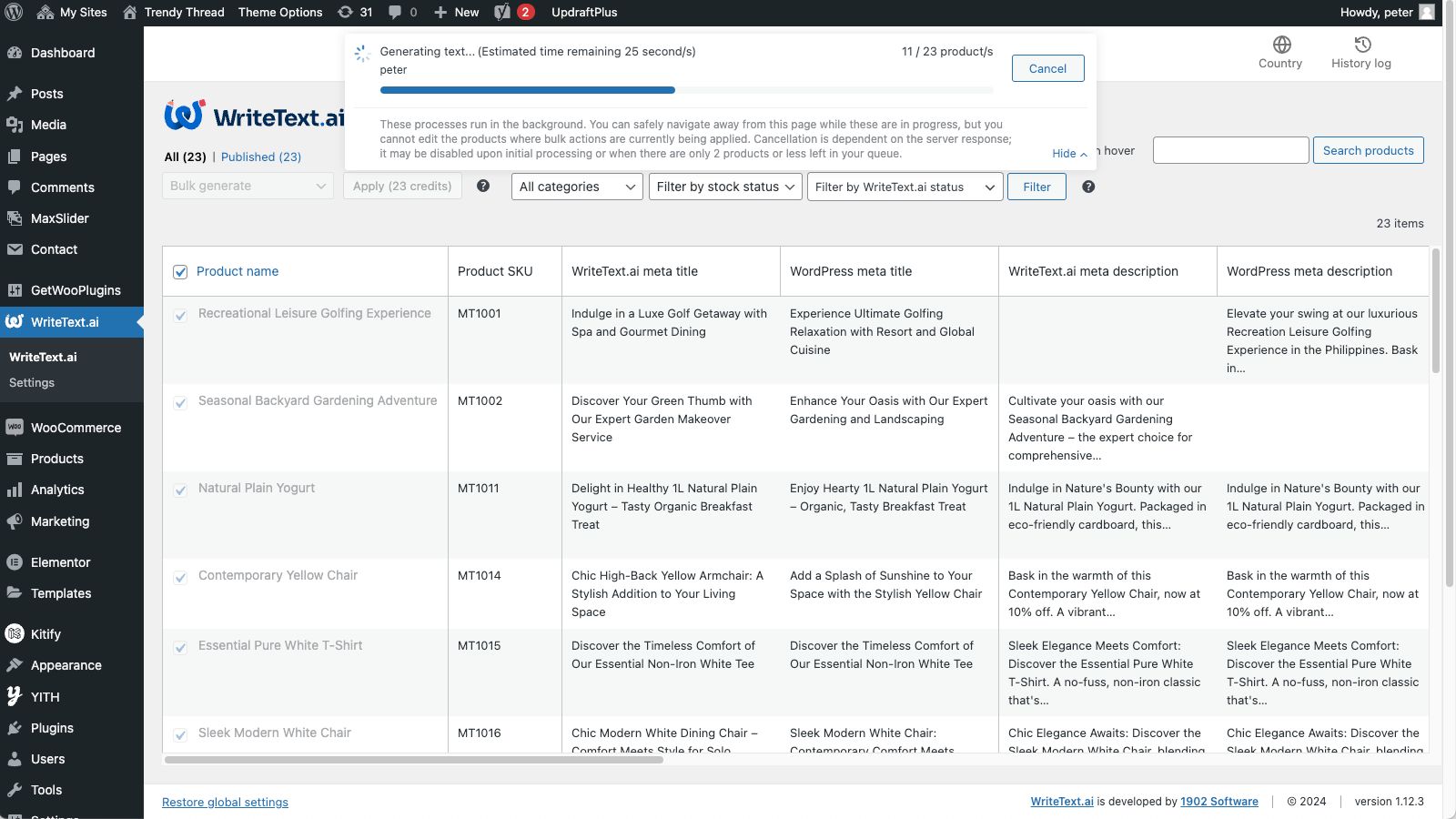This screenshot has height=819, width=1456.
Task: Click the horizontal scrollbar under the table
Action: (414, 760)
